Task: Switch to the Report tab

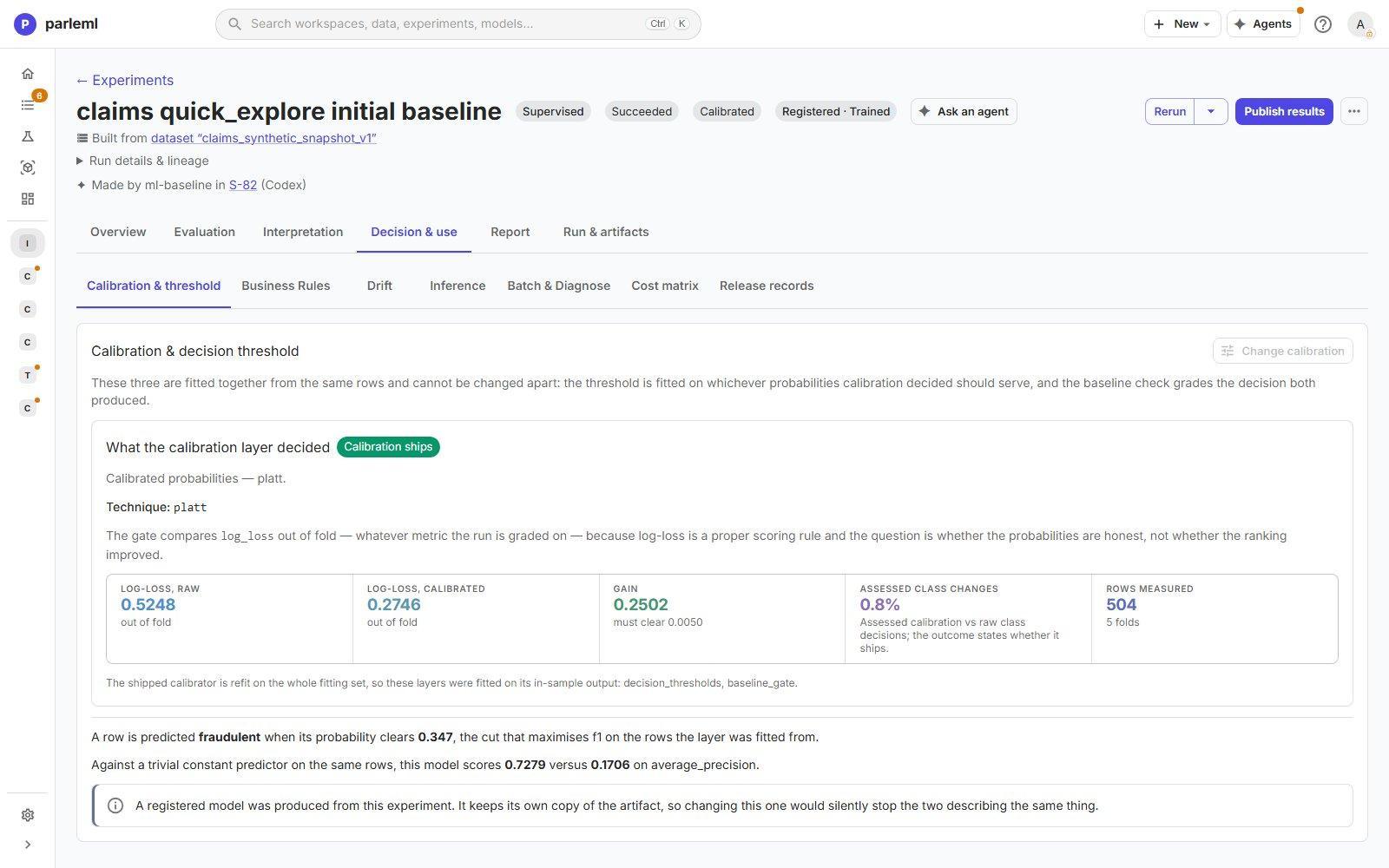Action: (510, 232)
